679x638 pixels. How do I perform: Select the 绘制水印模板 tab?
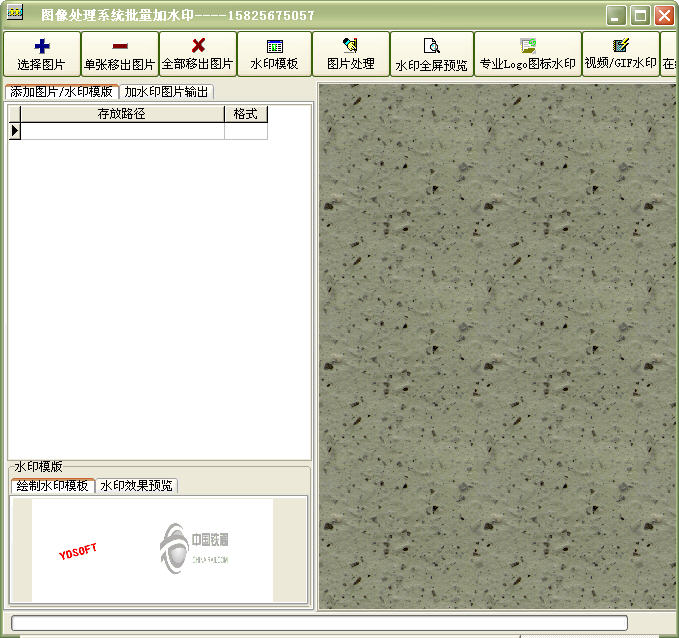[x=52, y=485]
